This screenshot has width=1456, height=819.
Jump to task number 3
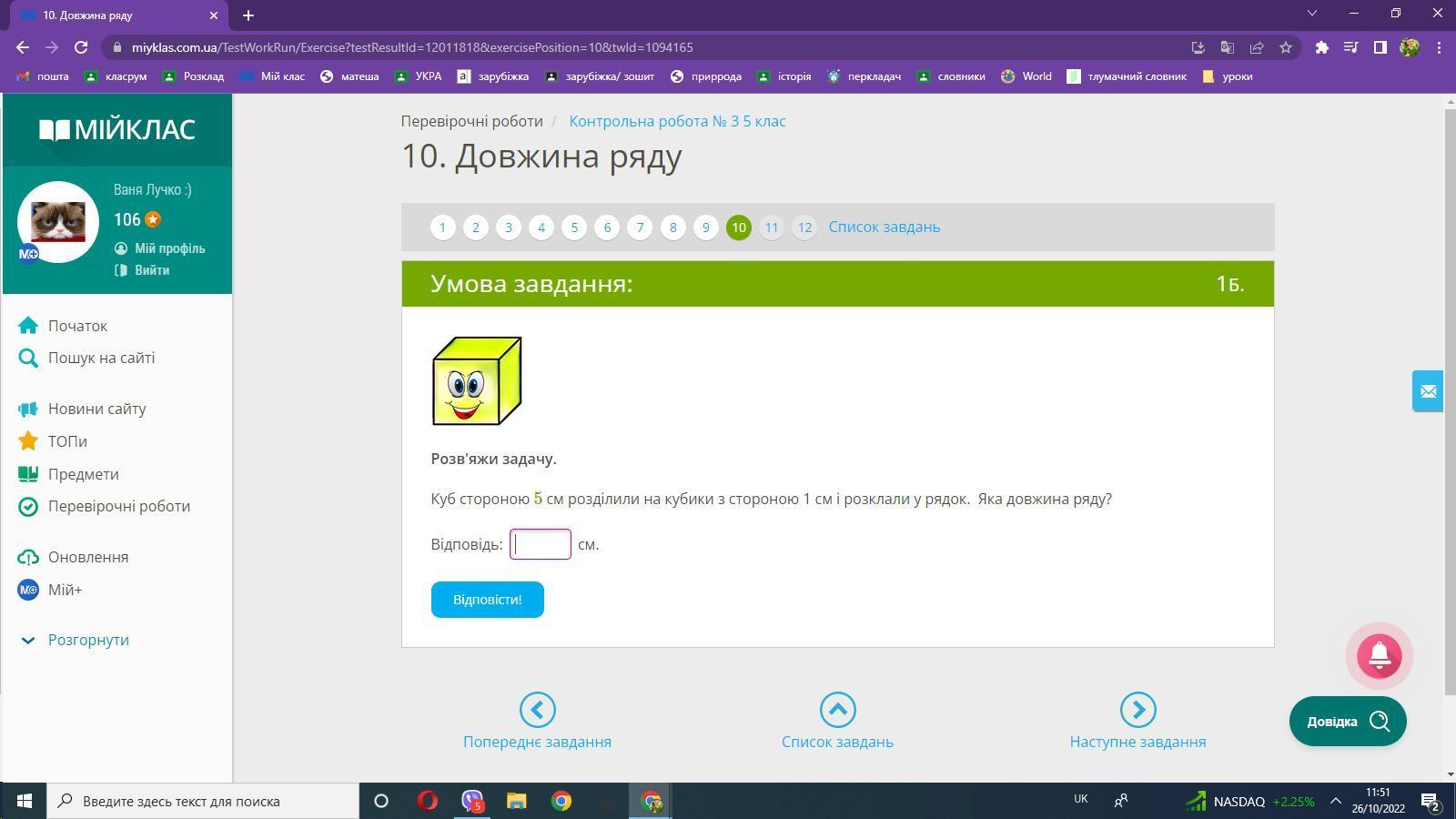[x=508, y=227]
